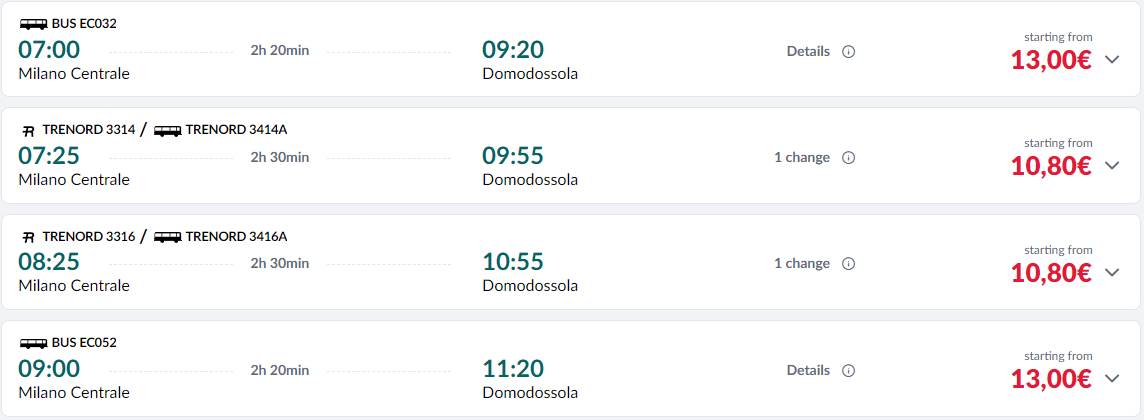This screenshot has height=420, width=1144.
Task: Click the info icon next to Details on 07:00 trip
Action: (848, 52)
